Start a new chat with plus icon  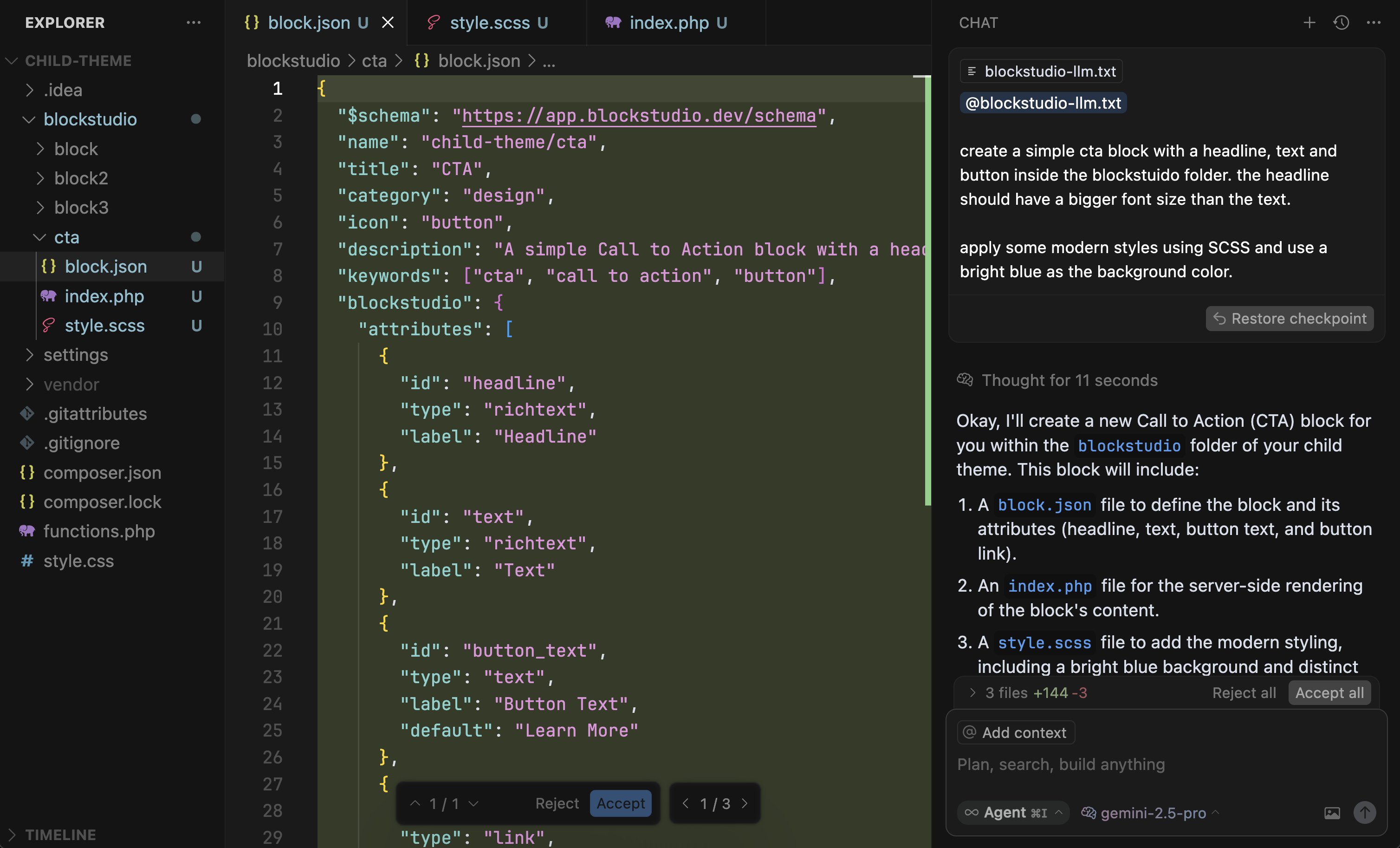click(1309, 23)
